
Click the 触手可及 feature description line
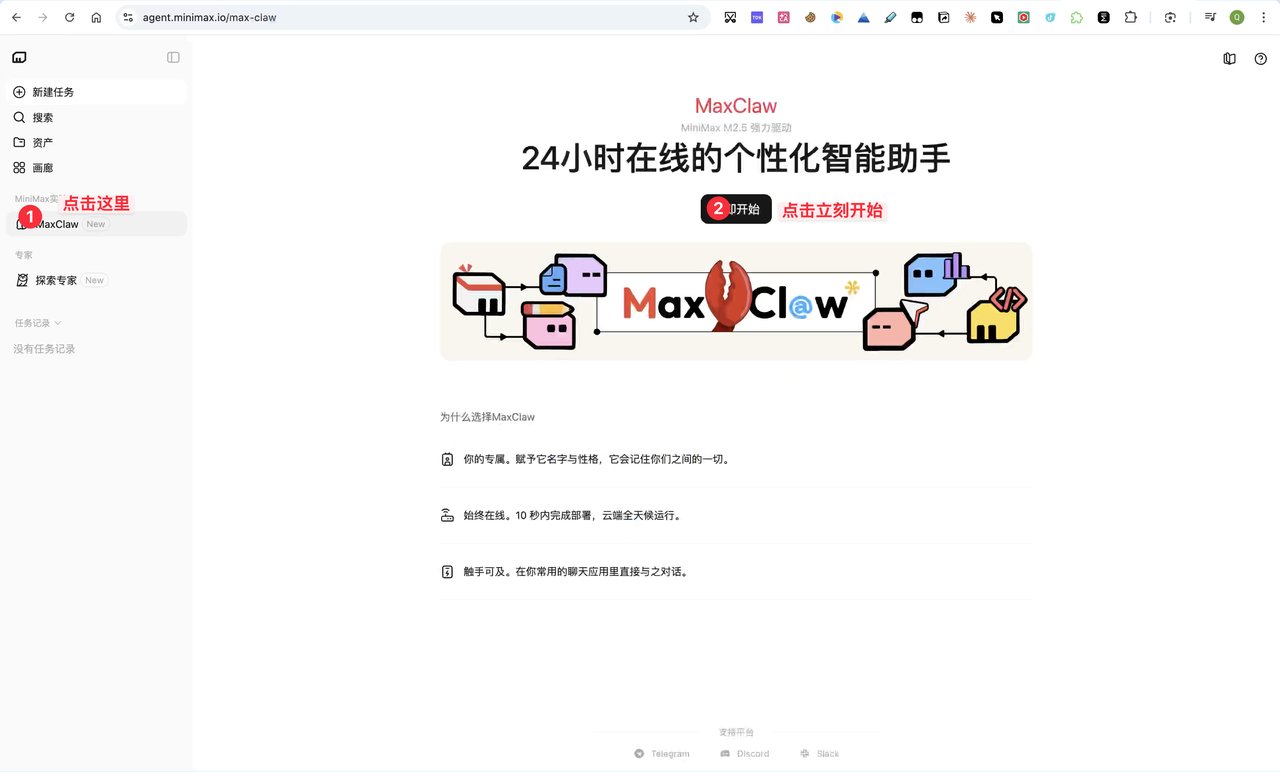click(576, 572)
